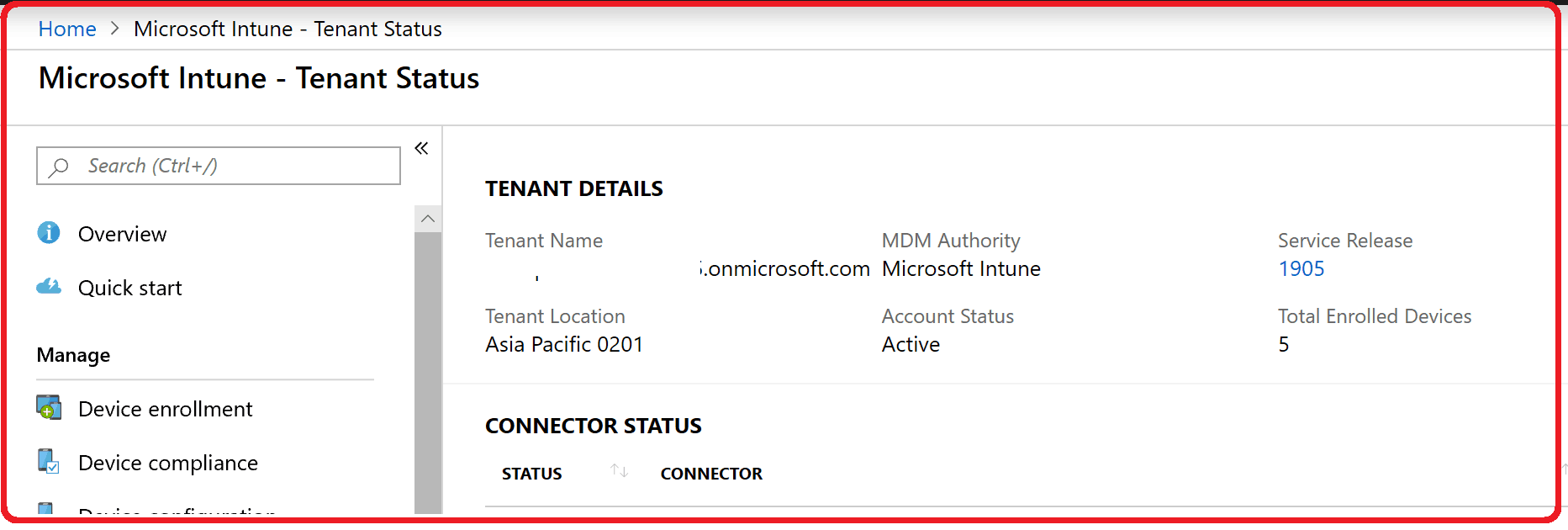Open Device compliance in Manage section
The image size is (1568, 530).
(x=168, y=463)
